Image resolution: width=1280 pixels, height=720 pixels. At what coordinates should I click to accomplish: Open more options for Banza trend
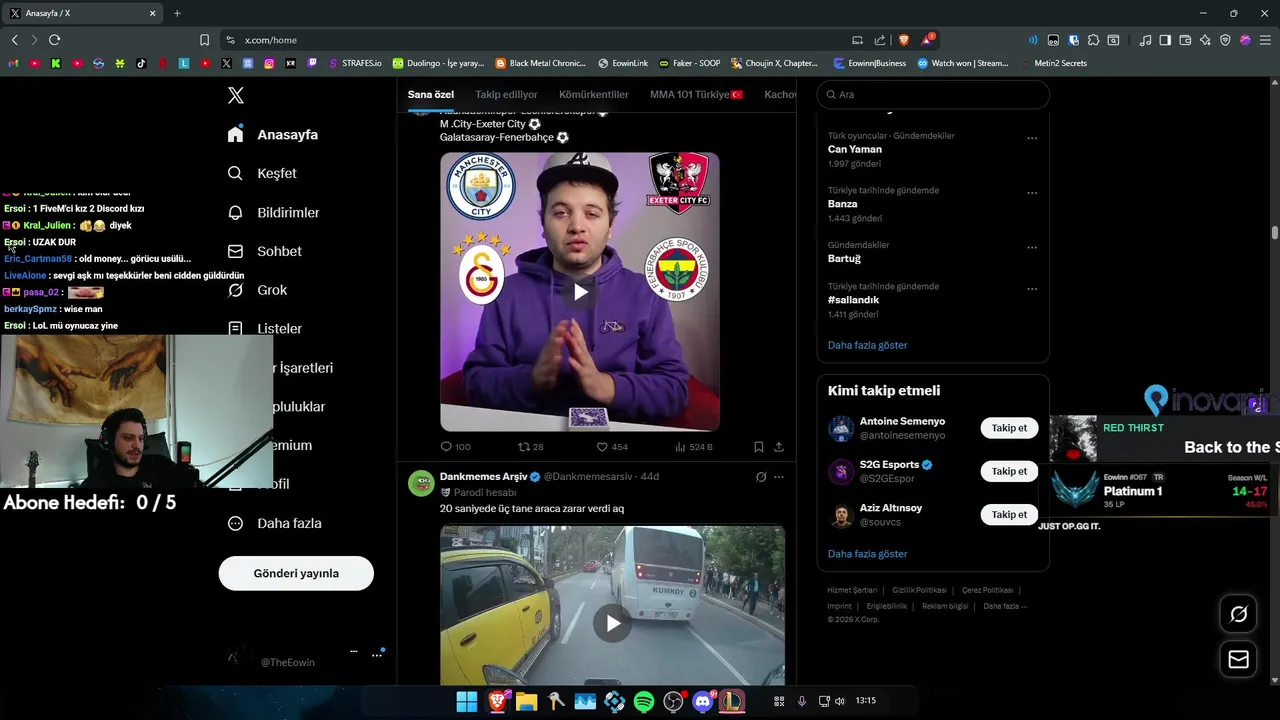(x=1032, y=193)
